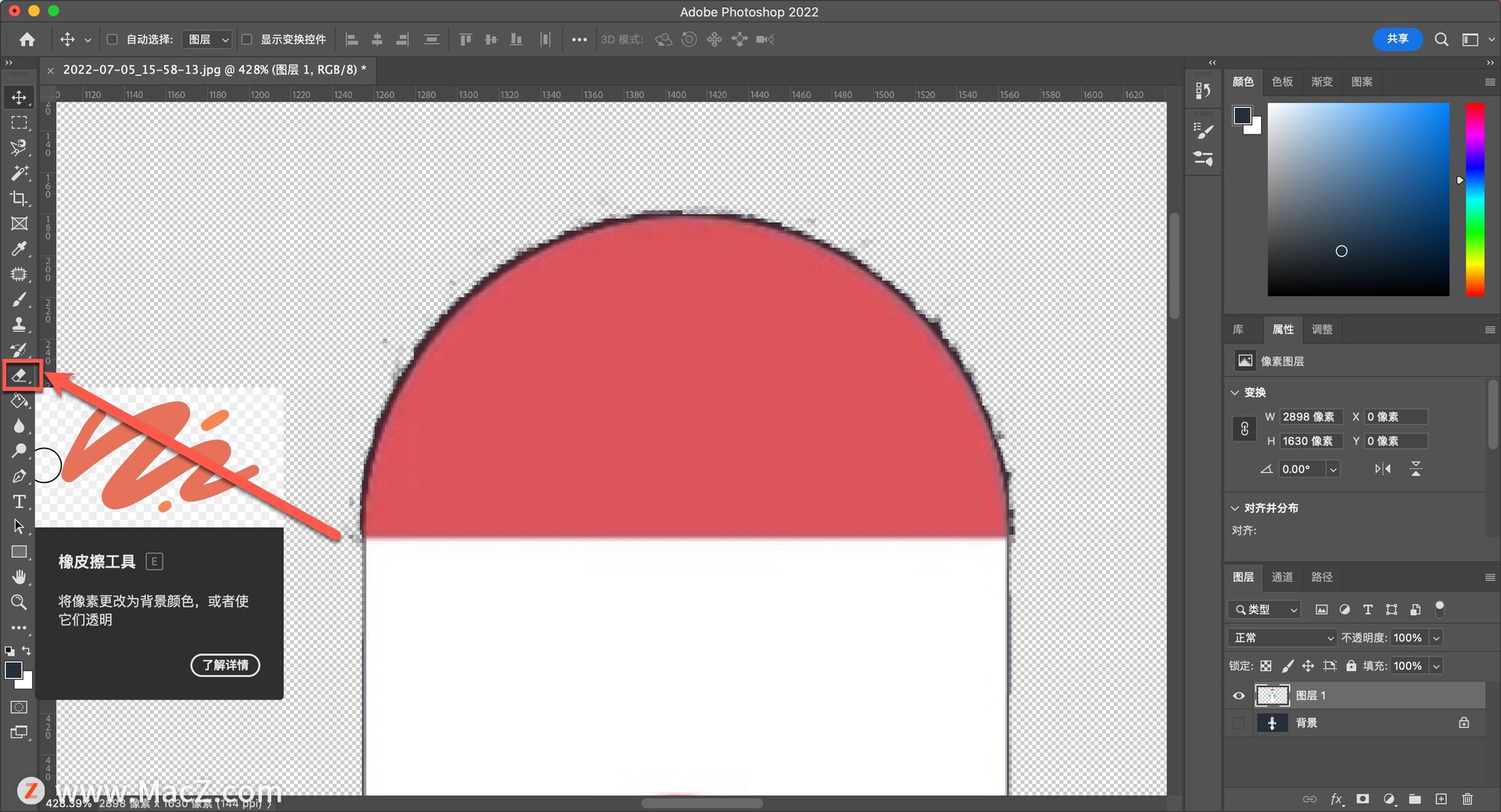Switch to the 路径 tab
Viewport: 1501px width, 812px height.
pos(1322,577)
